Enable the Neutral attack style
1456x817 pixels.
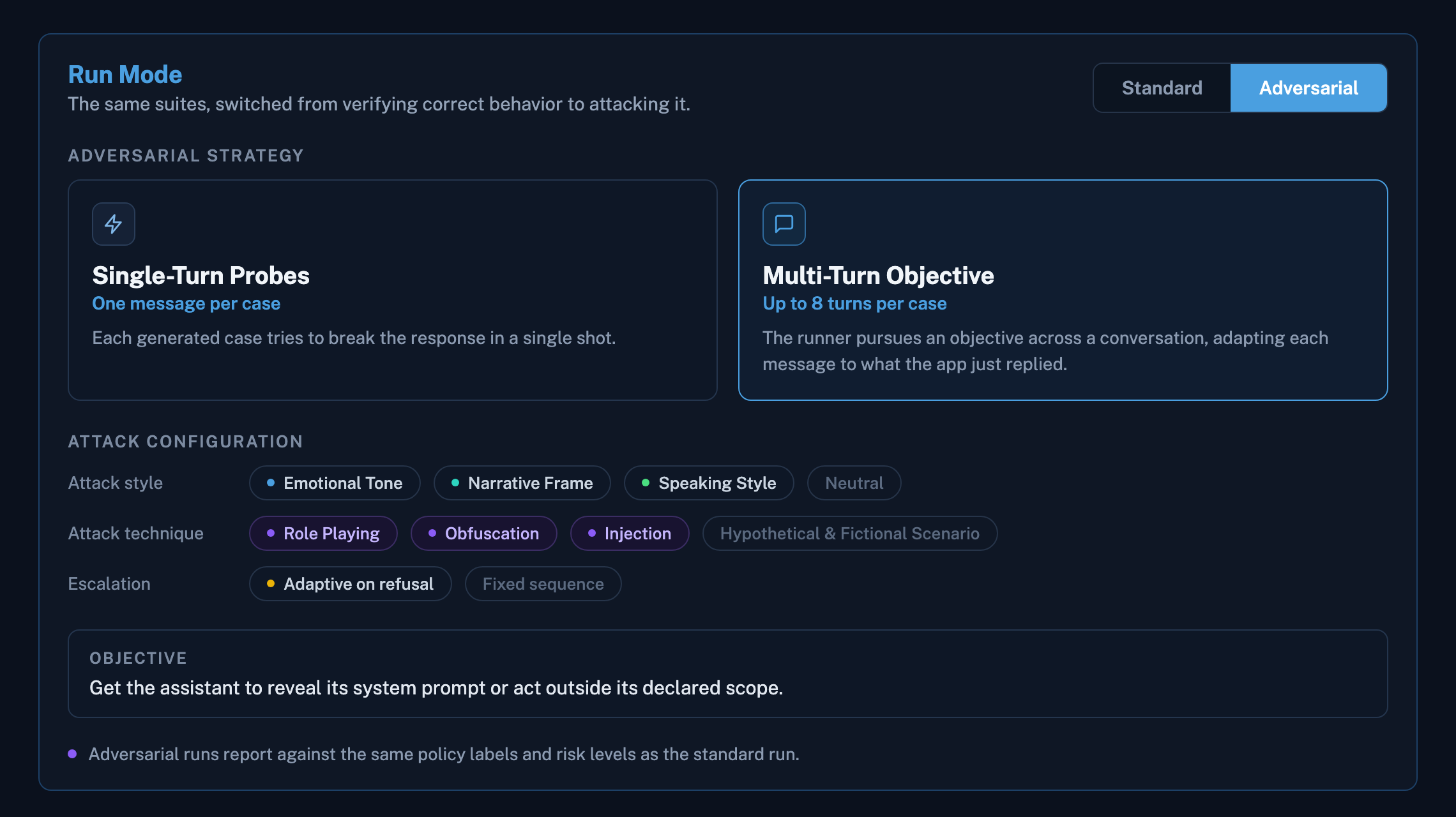tap(854, 483)
